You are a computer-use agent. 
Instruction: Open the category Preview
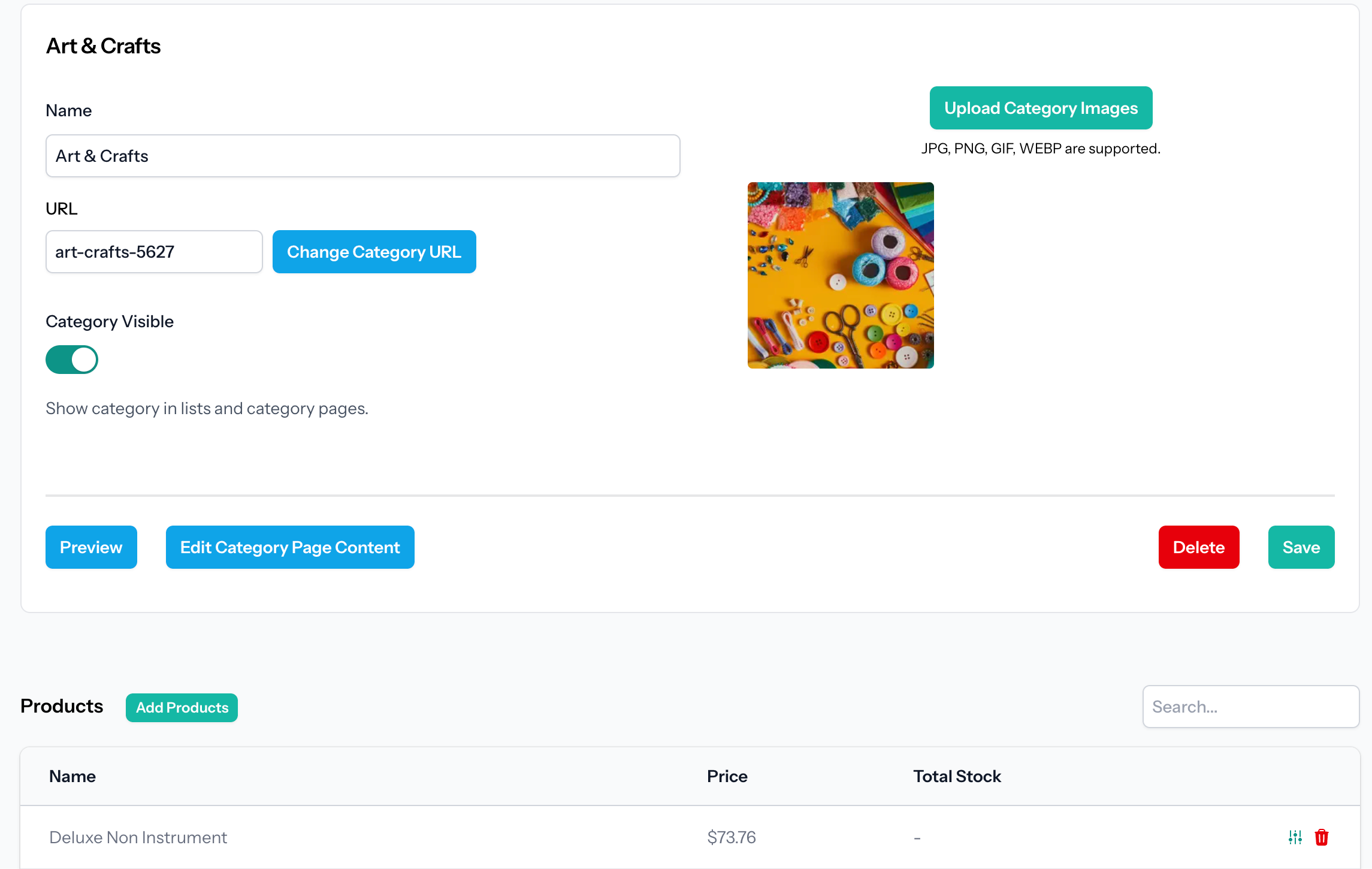(91, 547)
